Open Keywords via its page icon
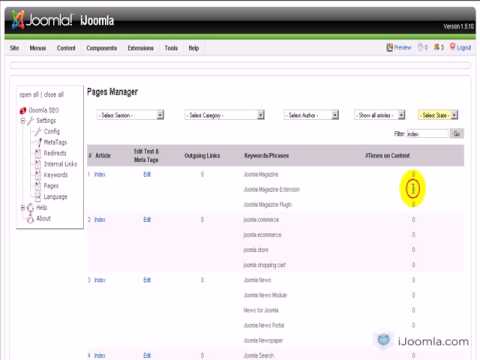The width and height of the screenshot is (480, 360). click(38, 175)
